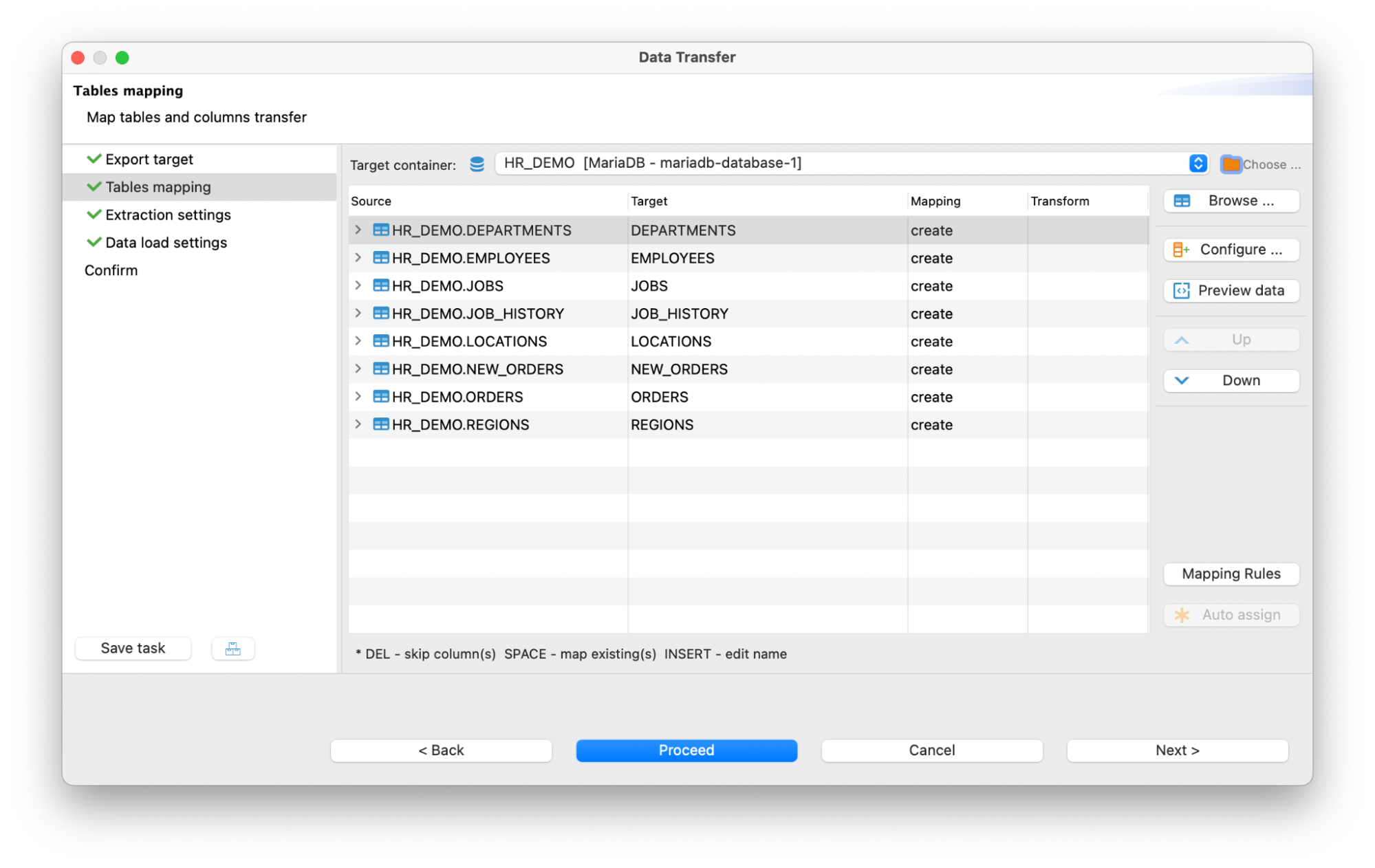Click table icon of HR_DEMO.DEPARTMENTS row

tap(381, 230)
